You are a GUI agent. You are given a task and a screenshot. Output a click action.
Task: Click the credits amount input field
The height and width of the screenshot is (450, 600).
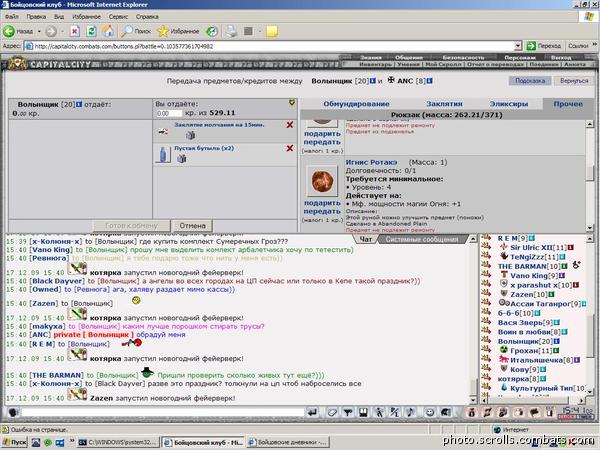tap(169, 113)
